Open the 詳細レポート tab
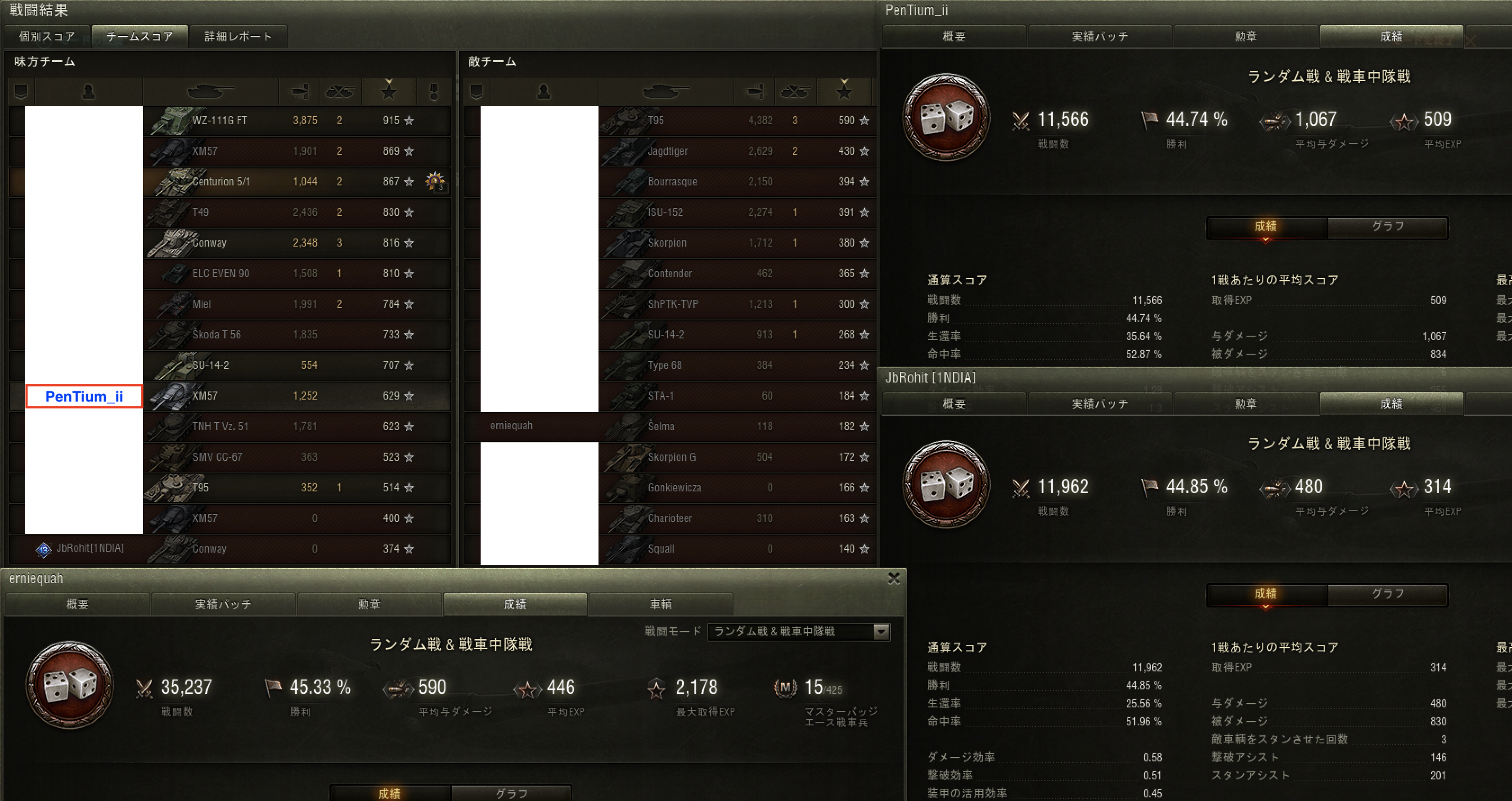Screen dimensions: 1512x801 coord(238,36)
